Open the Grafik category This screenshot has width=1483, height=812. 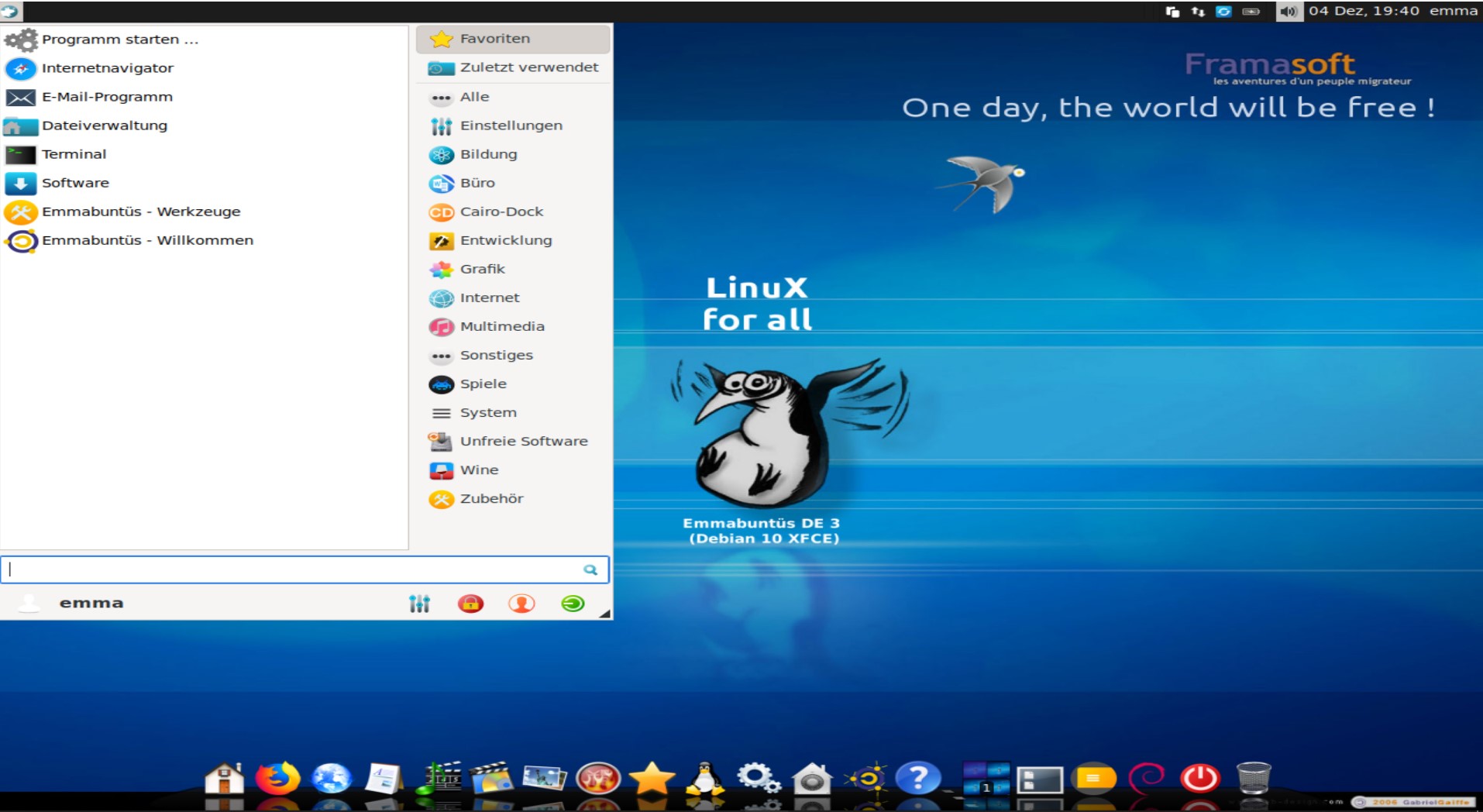(513, 269)
